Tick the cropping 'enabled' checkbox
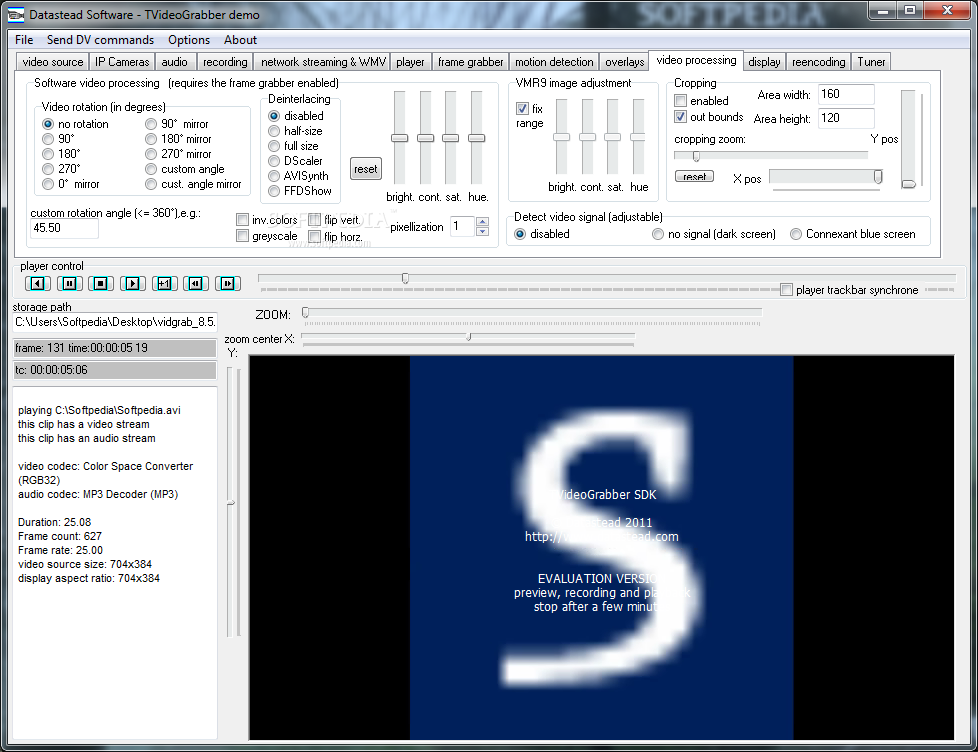Image resolution: width=978 pixels, height=752 pixels. point(681,100)
